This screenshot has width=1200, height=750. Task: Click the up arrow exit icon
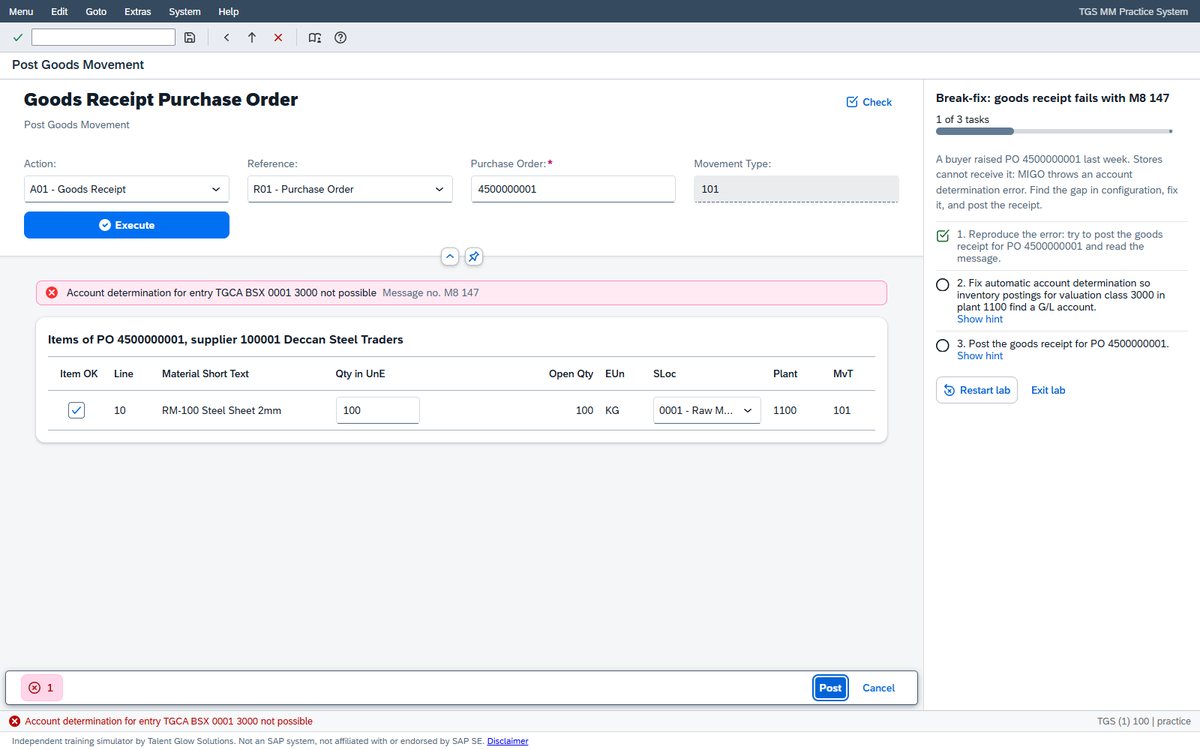[252, 37]
